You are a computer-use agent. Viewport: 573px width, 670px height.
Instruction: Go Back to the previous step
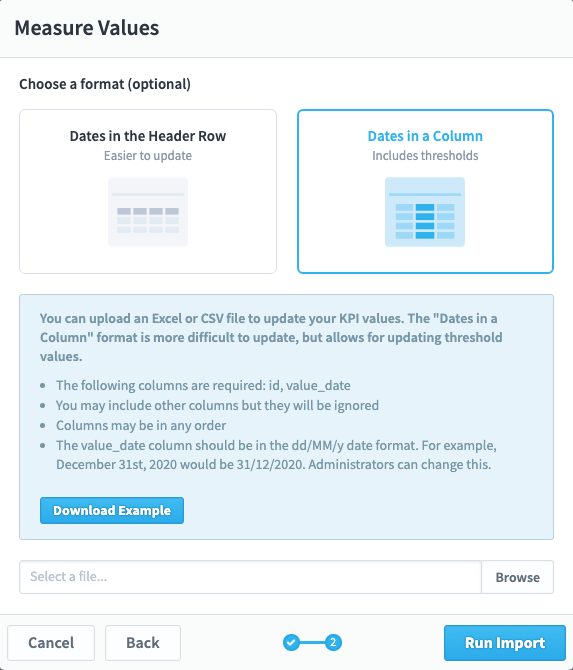pyautogui.click(x=143, y=643)
